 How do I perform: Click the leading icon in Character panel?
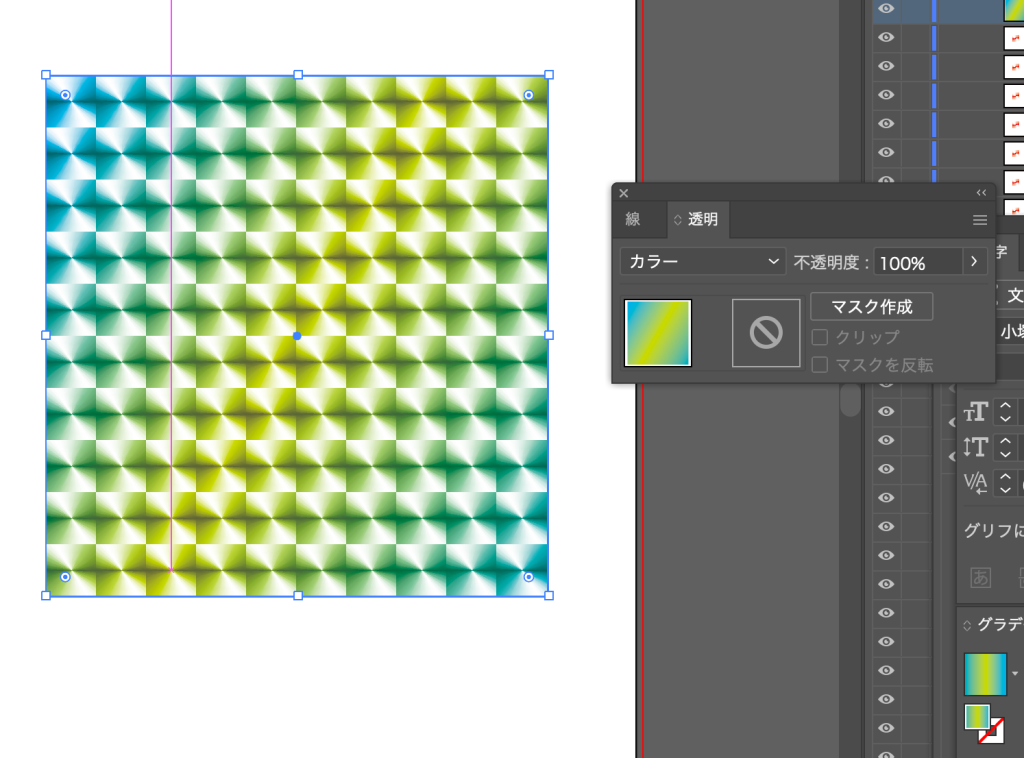976,447
